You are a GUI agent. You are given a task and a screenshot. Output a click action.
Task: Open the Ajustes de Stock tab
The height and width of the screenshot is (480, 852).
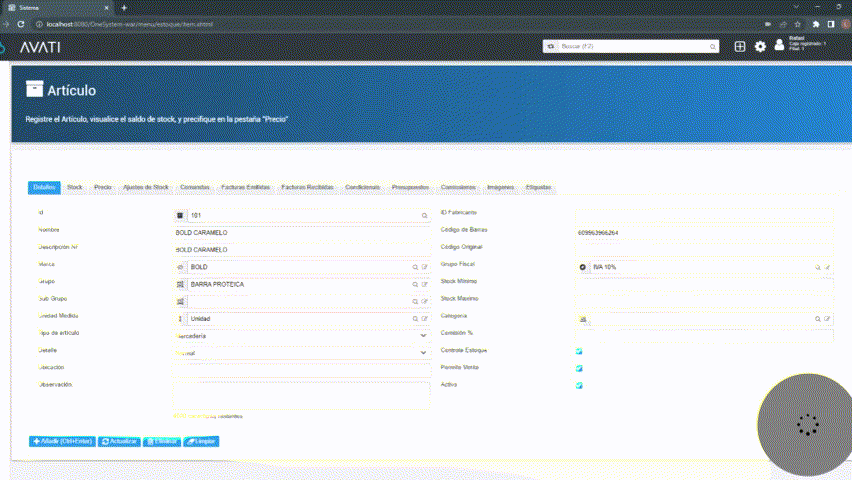click(146, 188)
